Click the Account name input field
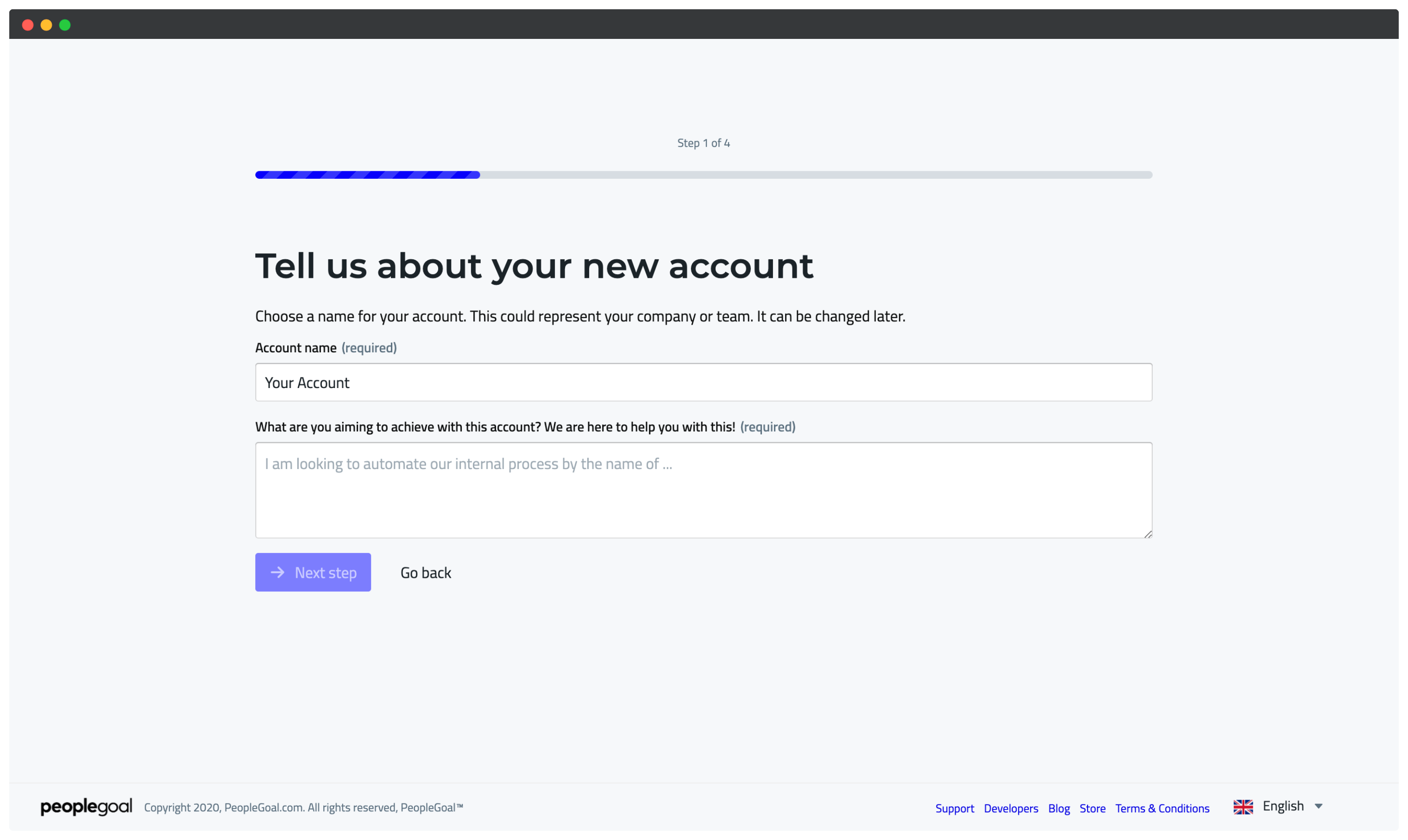 tap(704, 382)
